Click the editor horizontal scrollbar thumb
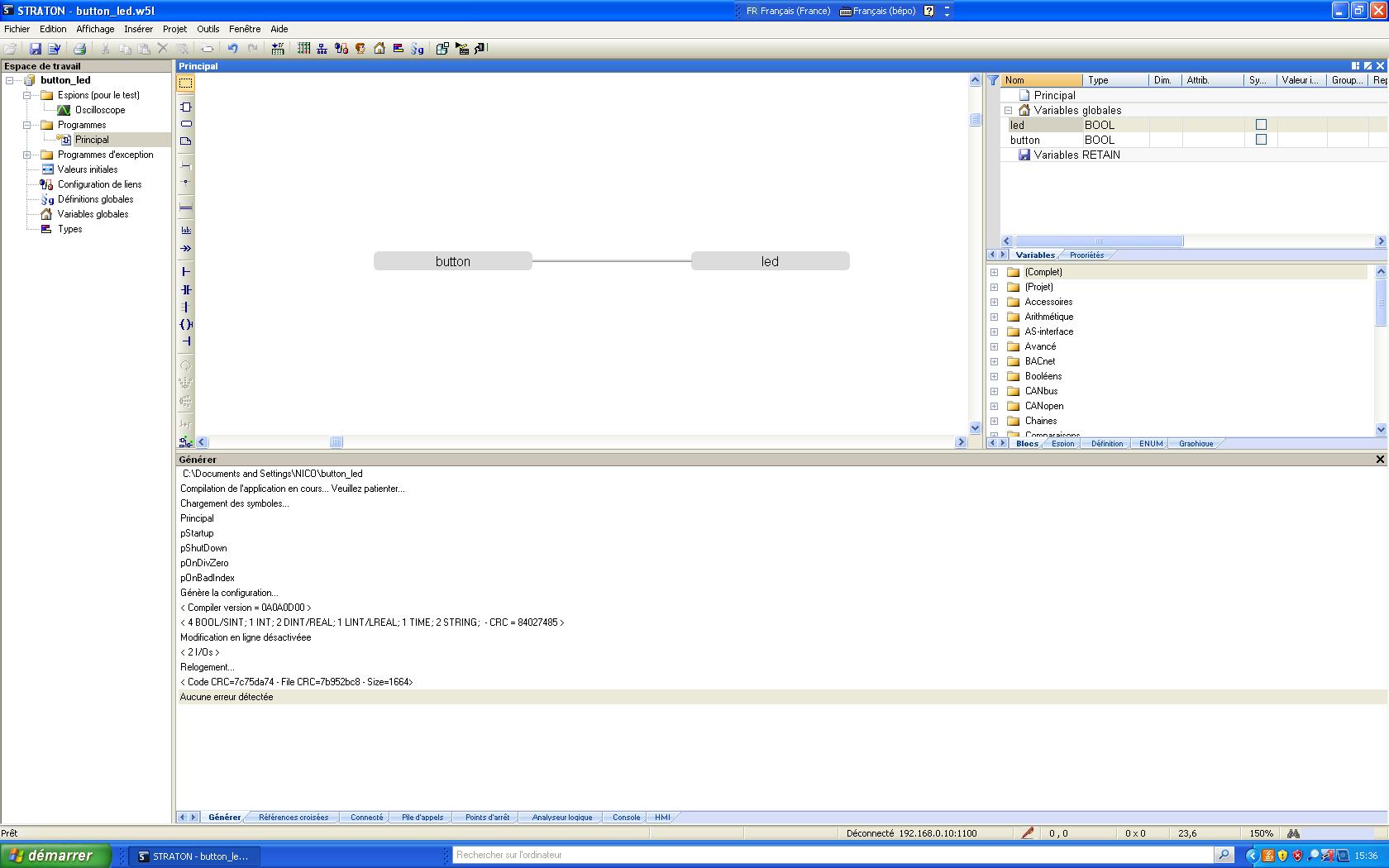1389x868 pixels. pos(336,442)
